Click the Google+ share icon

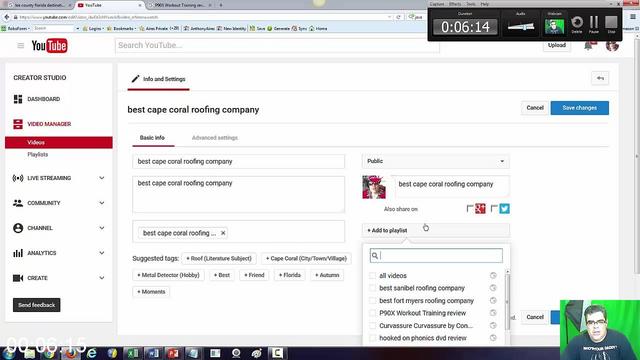480,209
